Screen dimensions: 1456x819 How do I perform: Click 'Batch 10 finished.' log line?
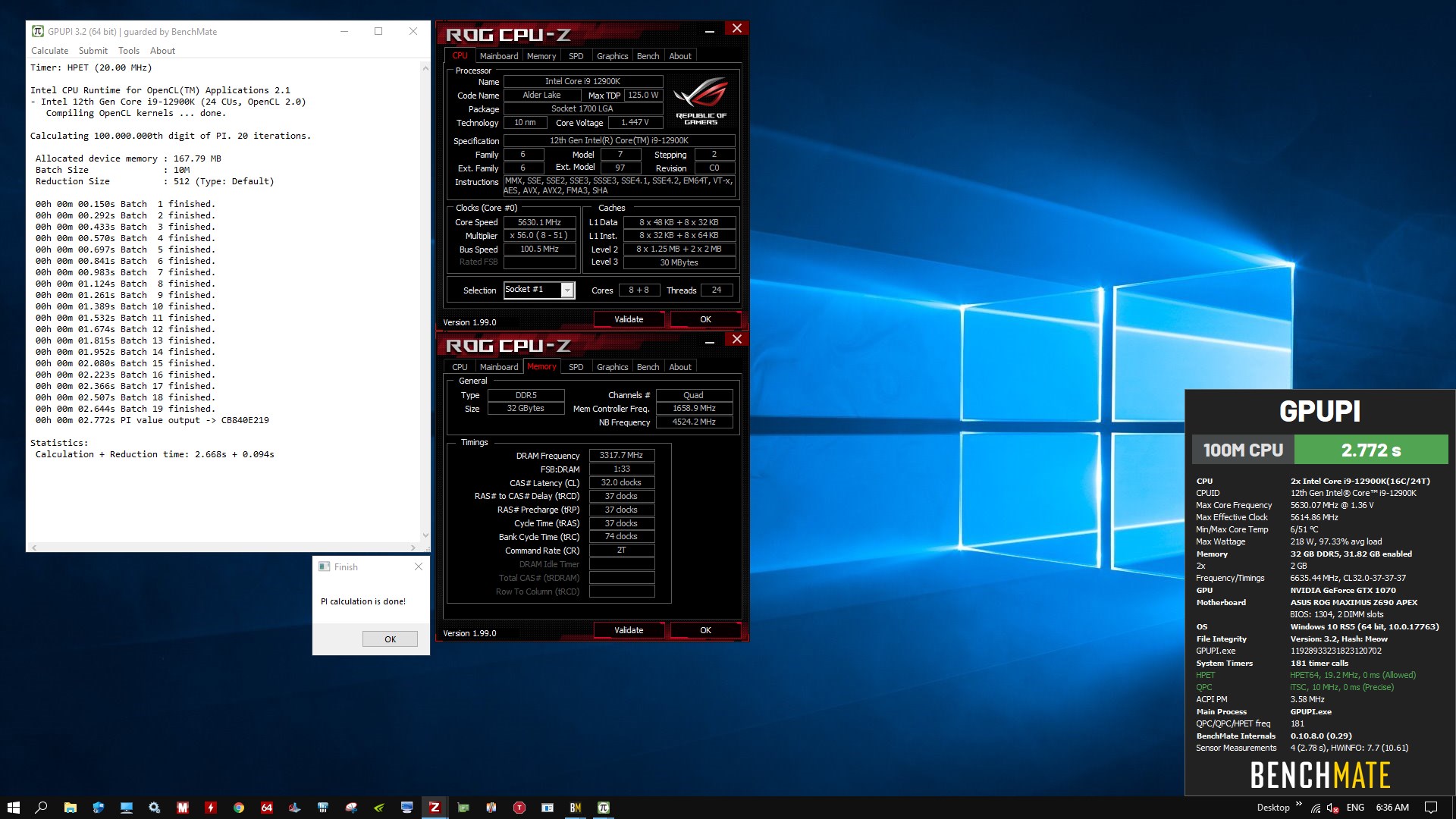point(168,306)
